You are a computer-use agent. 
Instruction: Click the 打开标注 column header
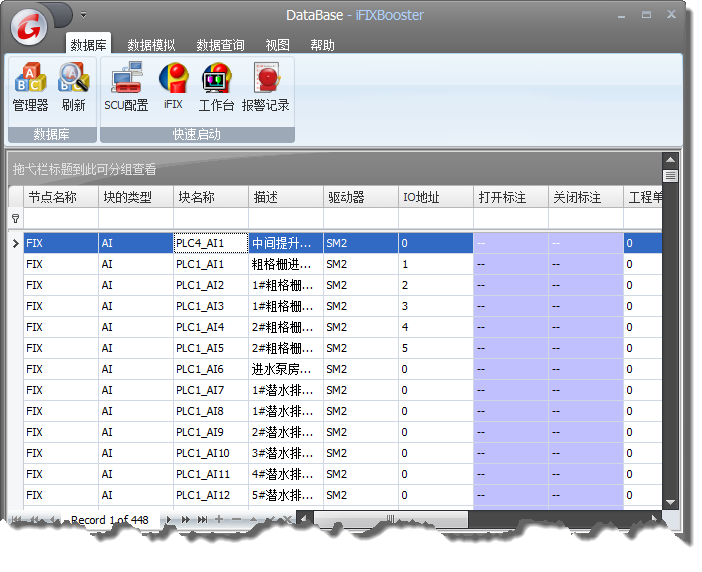coord(511,197)
